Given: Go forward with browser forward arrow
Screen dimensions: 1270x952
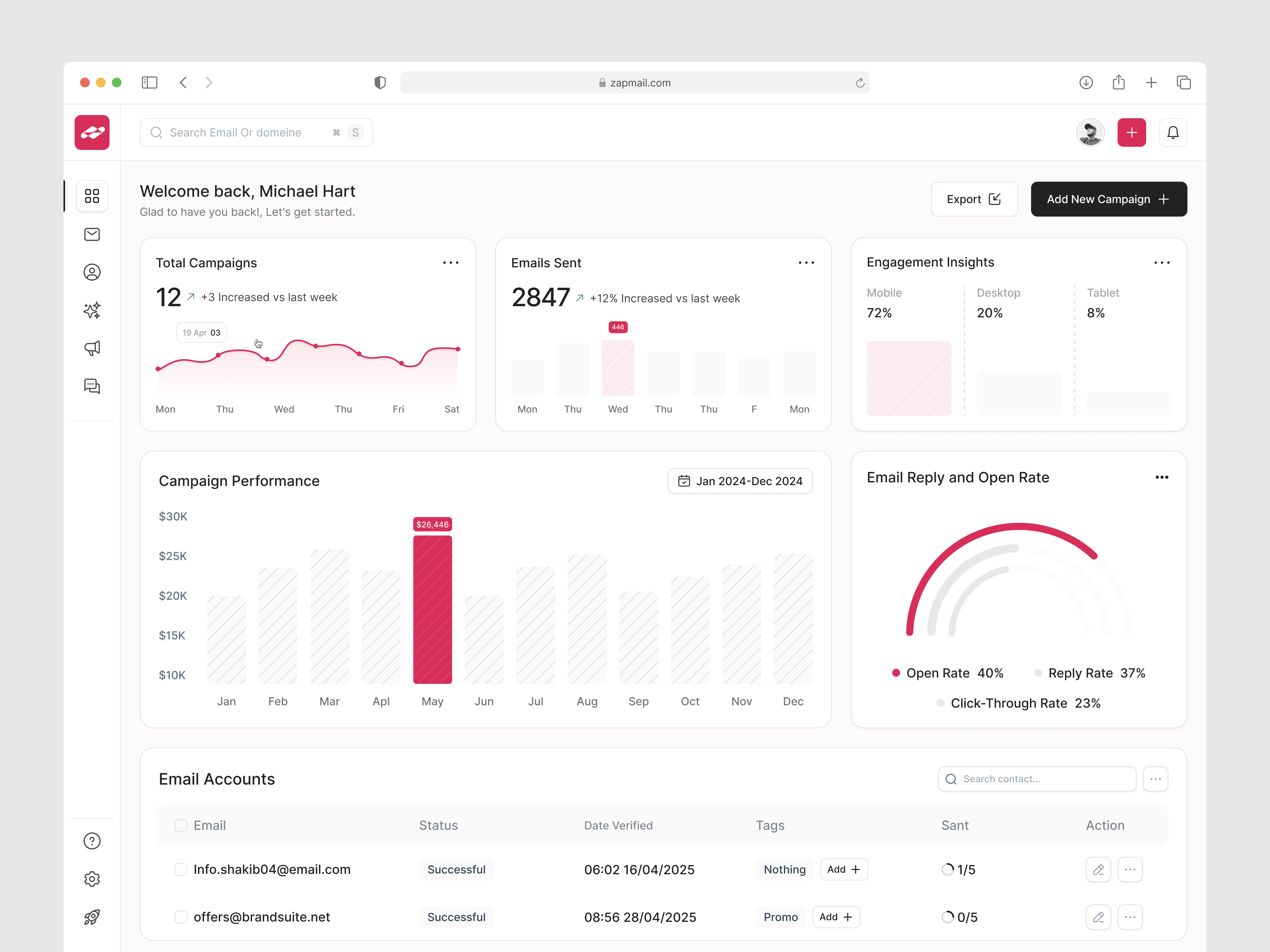Looking at the screenshot, I should click(x=209, y=83).
